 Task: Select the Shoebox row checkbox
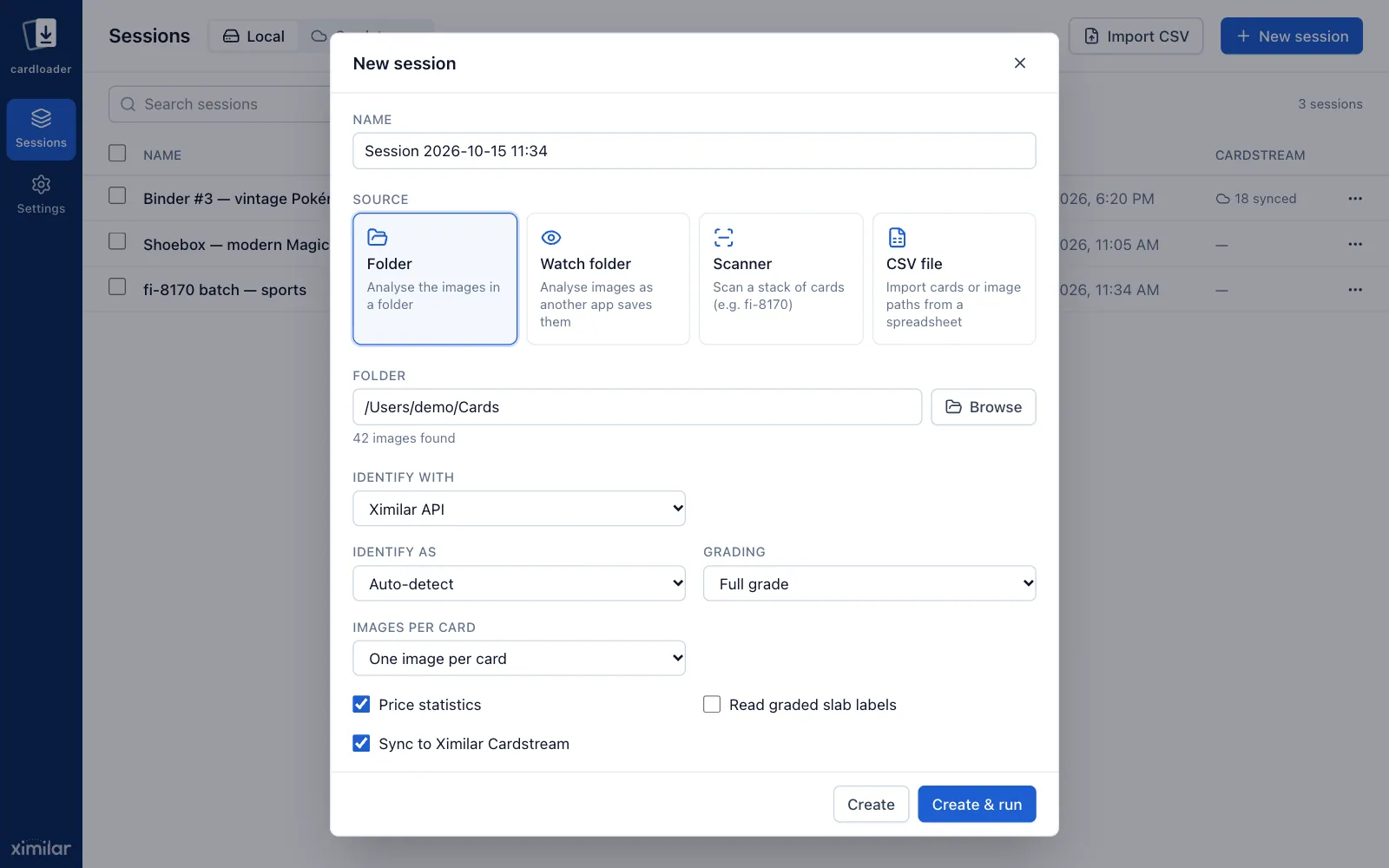click(117, 241)
